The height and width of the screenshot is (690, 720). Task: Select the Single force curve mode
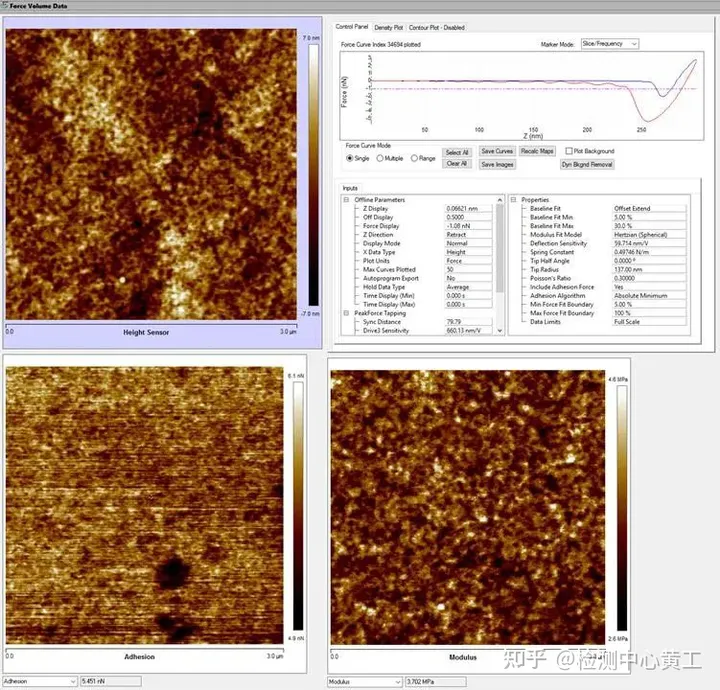coord(351,158)
